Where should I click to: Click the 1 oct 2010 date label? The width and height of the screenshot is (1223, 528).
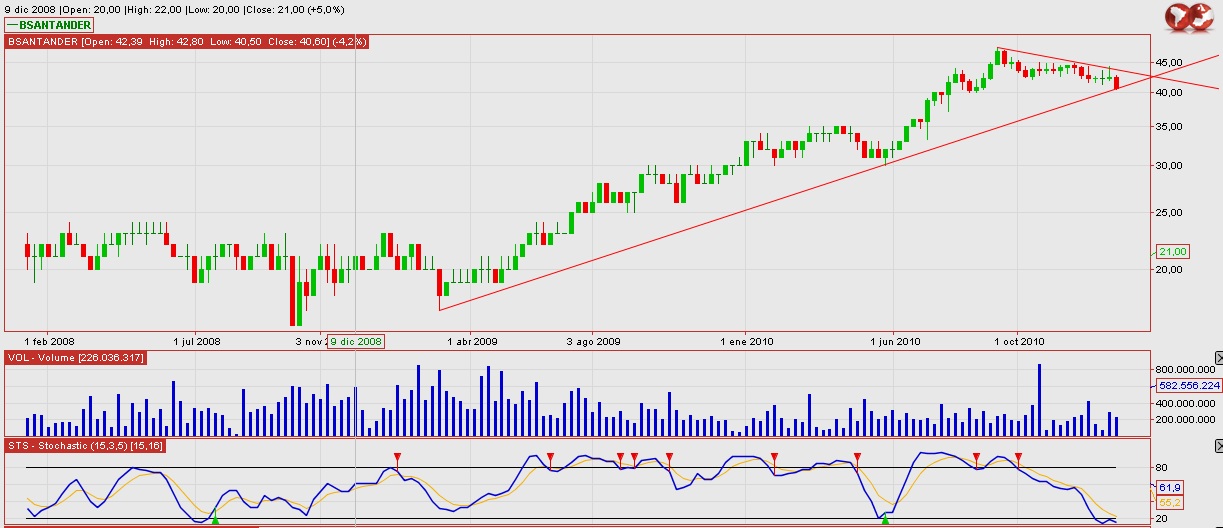click(x=1019, y=341)
